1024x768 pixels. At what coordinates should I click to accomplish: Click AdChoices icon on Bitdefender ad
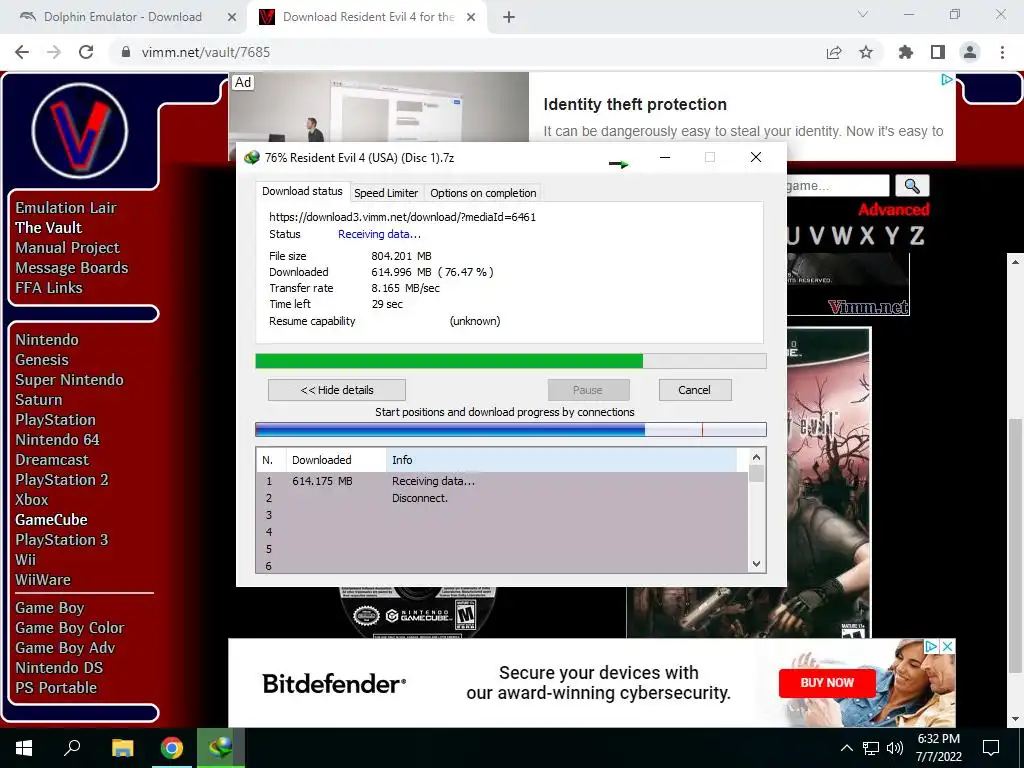(932, 647)
